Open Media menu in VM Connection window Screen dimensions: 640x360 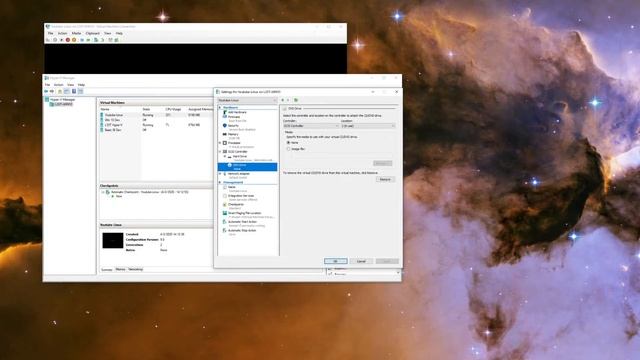click(x=76, y=33)
